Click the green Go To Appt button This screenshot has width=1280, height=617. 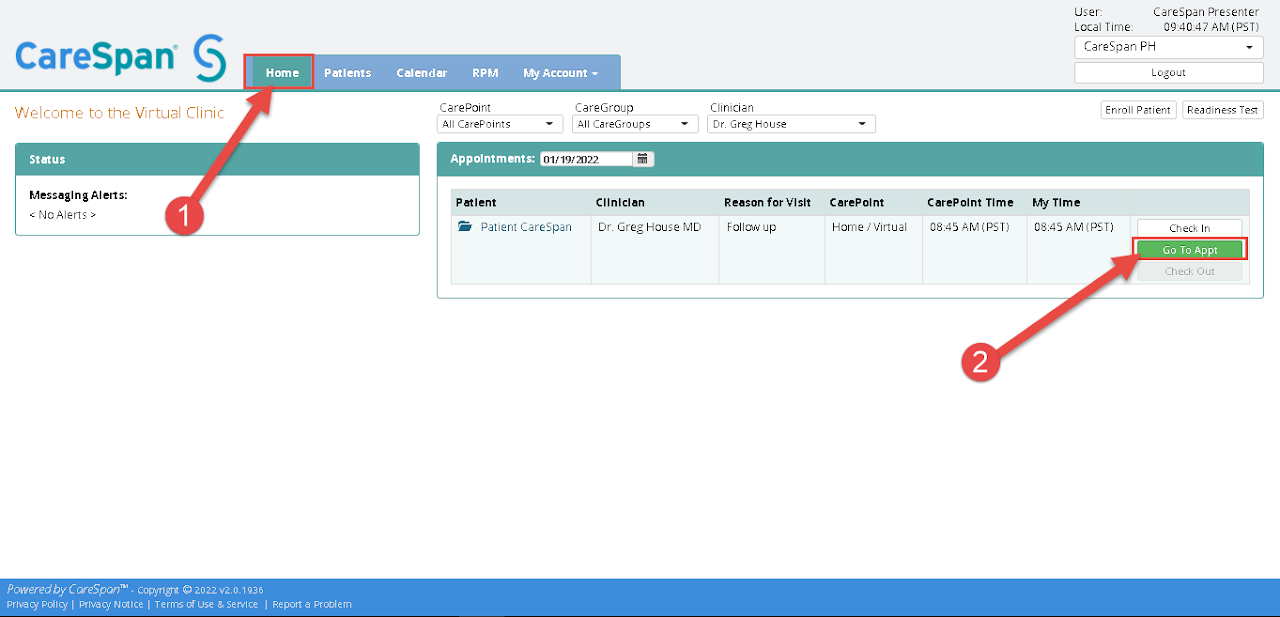(x=1189, y=250)
